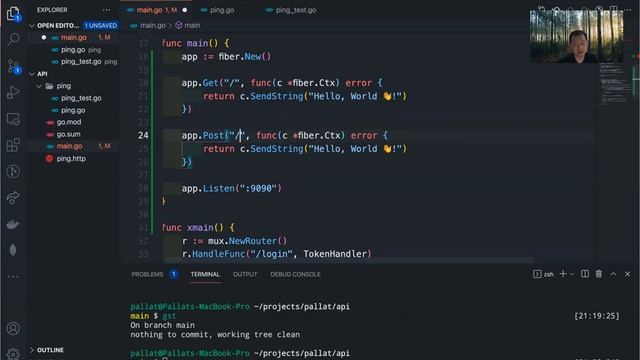
Task: Open the Explorer view in activity bar
Action: pyautogui.click(x=13, y=13)
